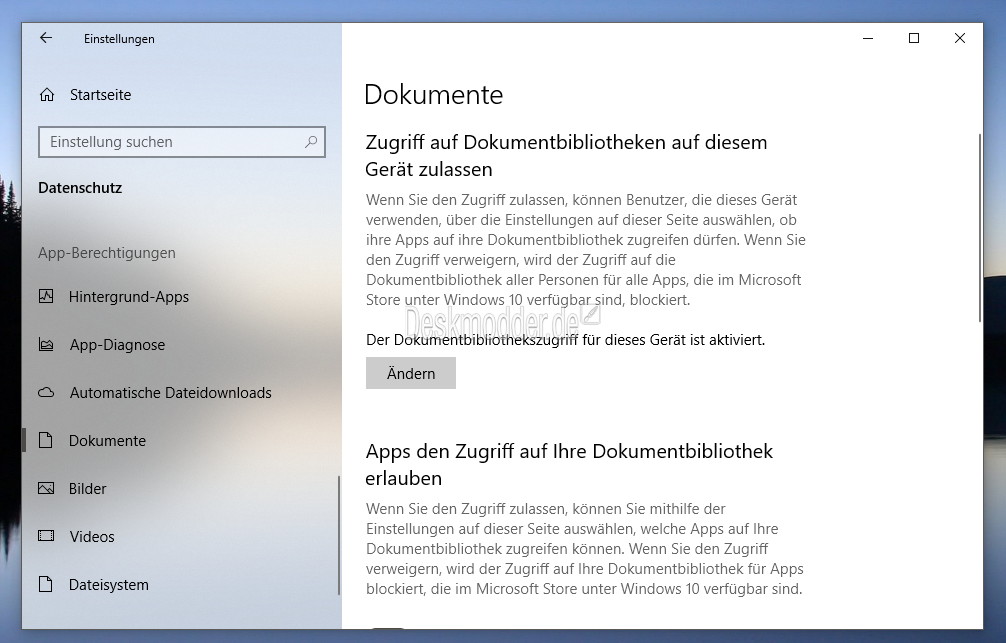Click the Datenschutz heading

click(x=80, y=188)
